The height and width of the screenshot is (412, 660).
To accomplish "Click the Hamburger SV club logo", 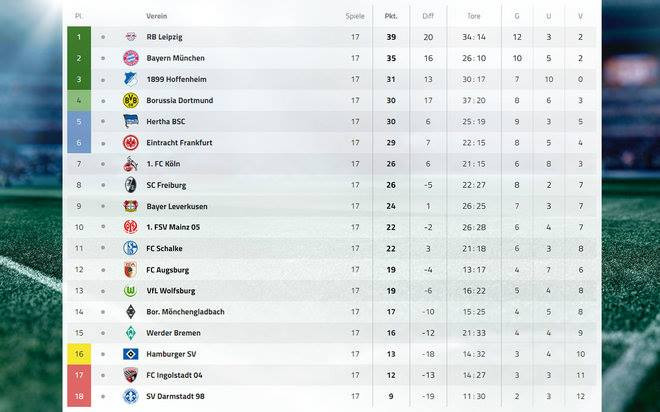I will click(x=130, y=354).
